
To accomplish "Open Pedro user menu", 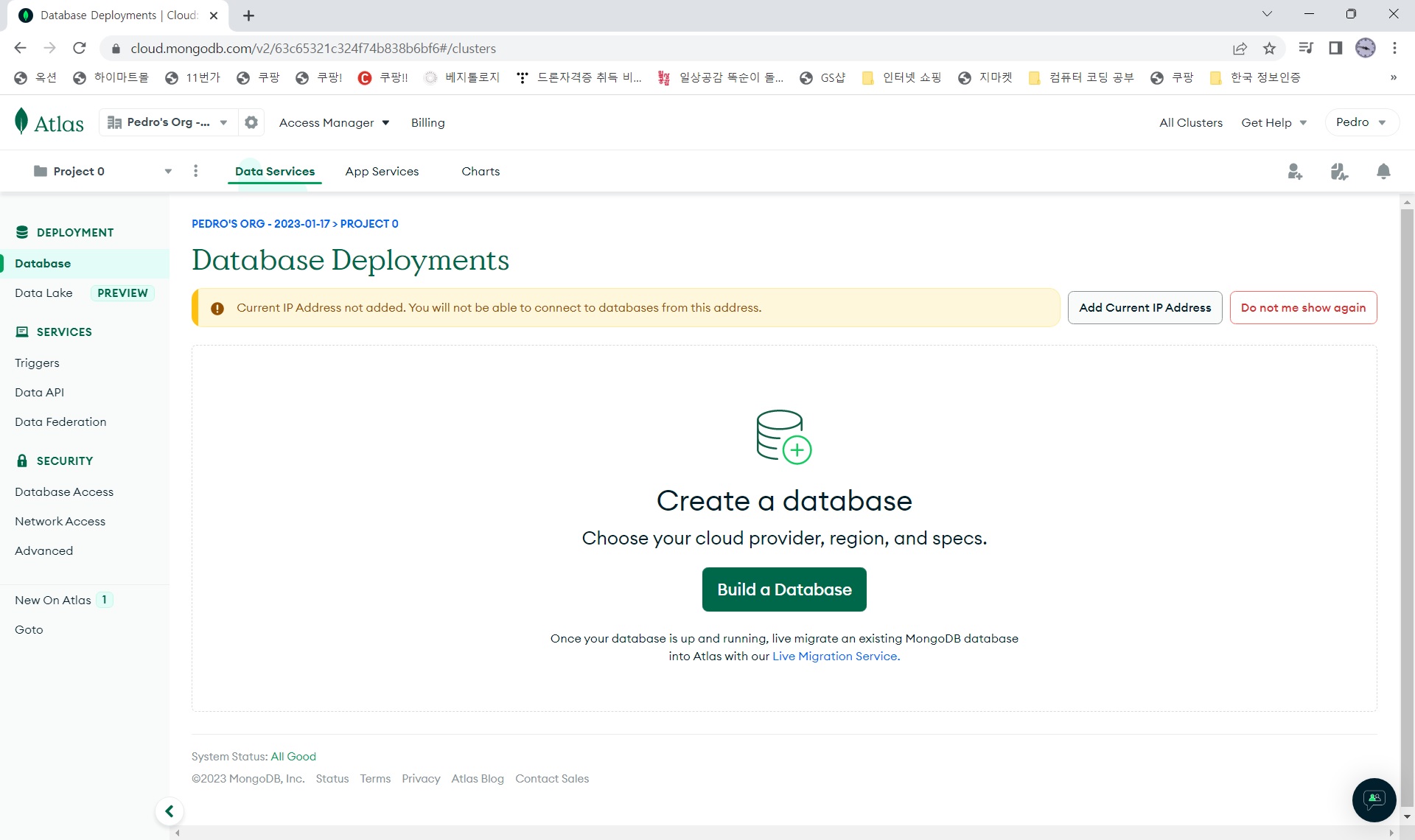I will (1361, 122).
